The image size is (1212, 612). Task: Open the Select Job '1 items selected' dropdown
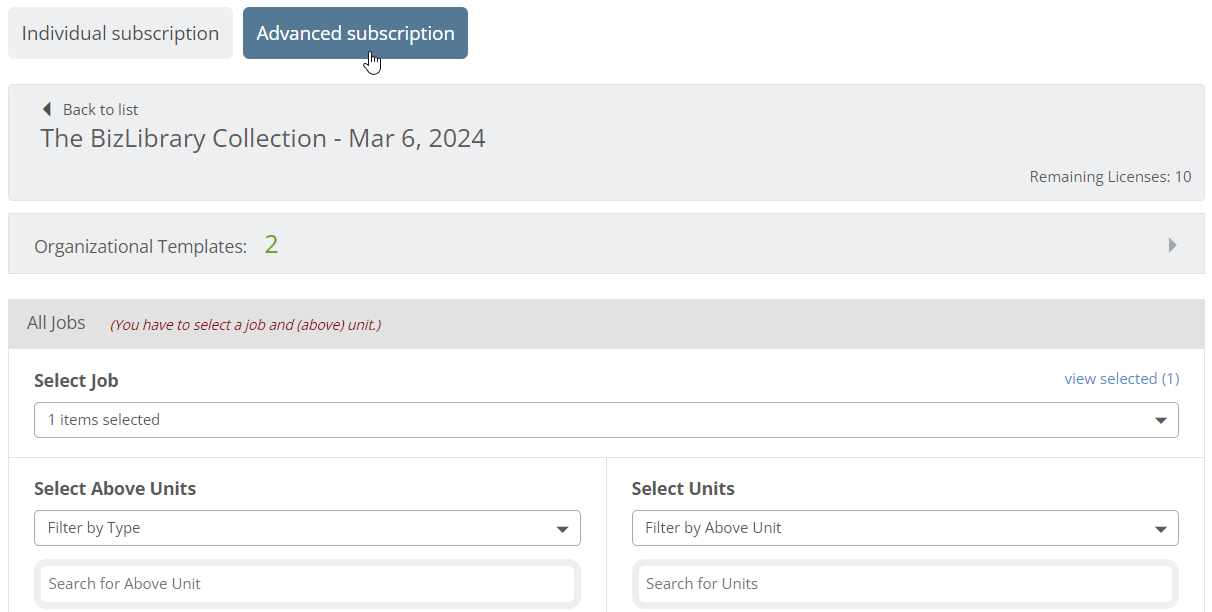click(x=606, y=420)
